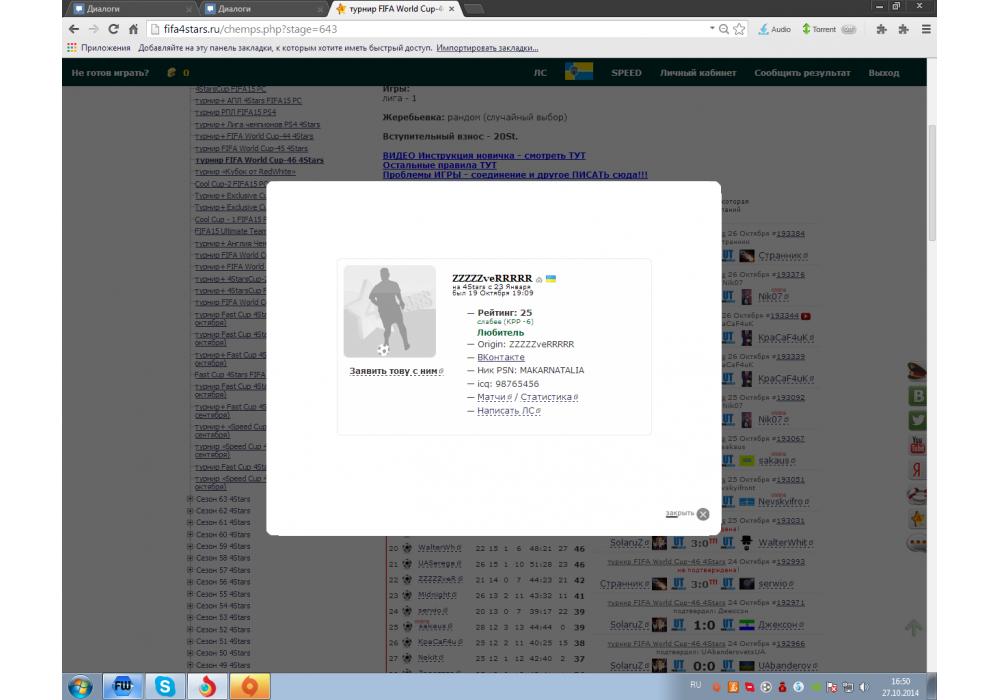Expand Сезон 55 4Stars
Viewport: 1000px width, 700px height.
pyautogui.click(x=190, y=594)
